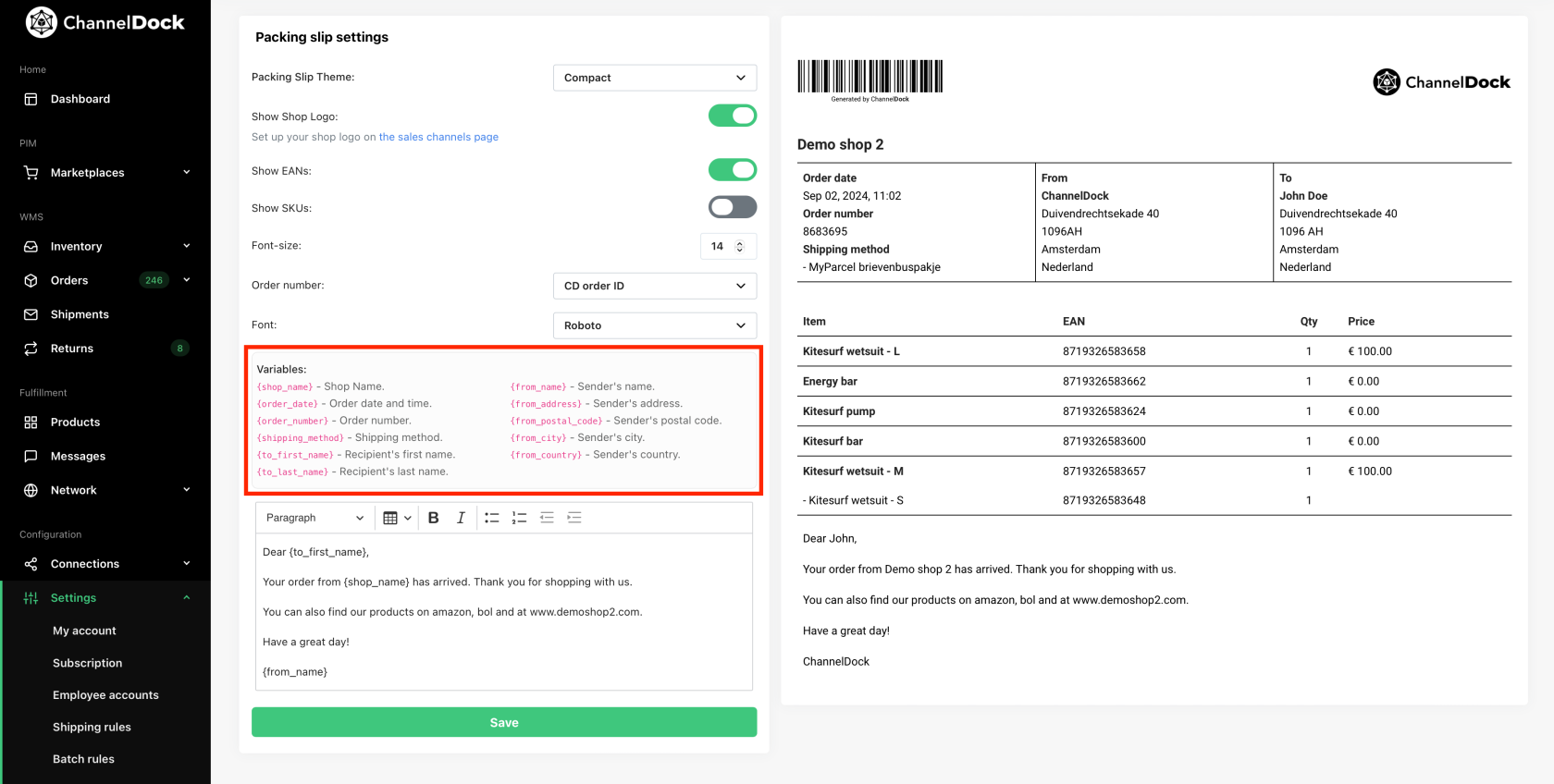Image resolution: width=1554 pixels, height=784 pixels.
Task: Click the Inventory inbox icon
Action: click(31, 247)
